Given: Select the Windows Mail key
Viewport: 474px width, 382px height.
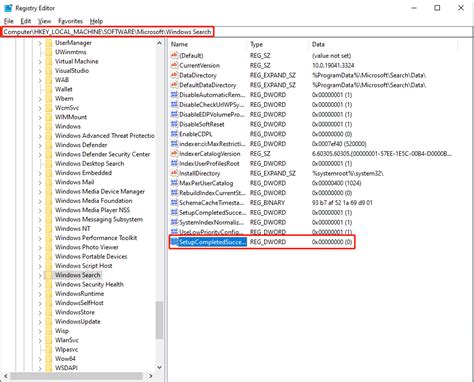Looking at the screenshot, I should [74, 182].
